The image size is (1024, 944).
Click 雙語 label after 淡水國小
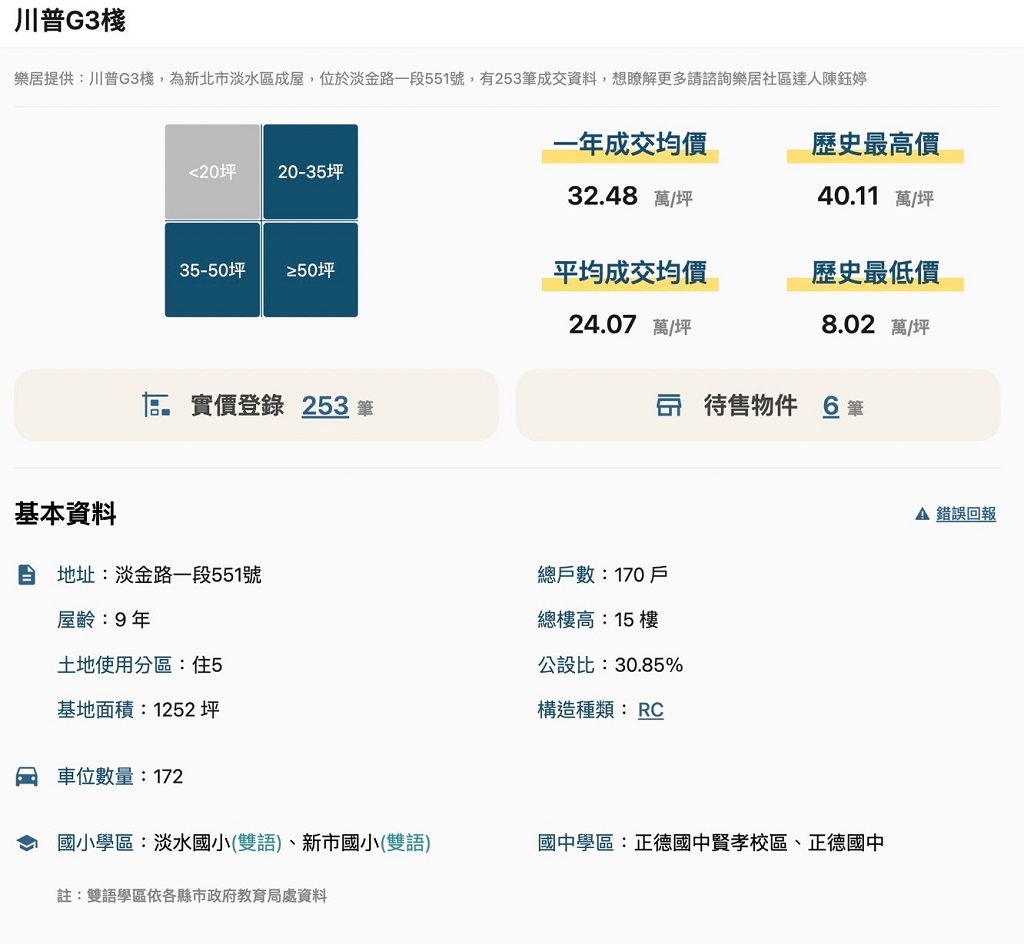257,843
